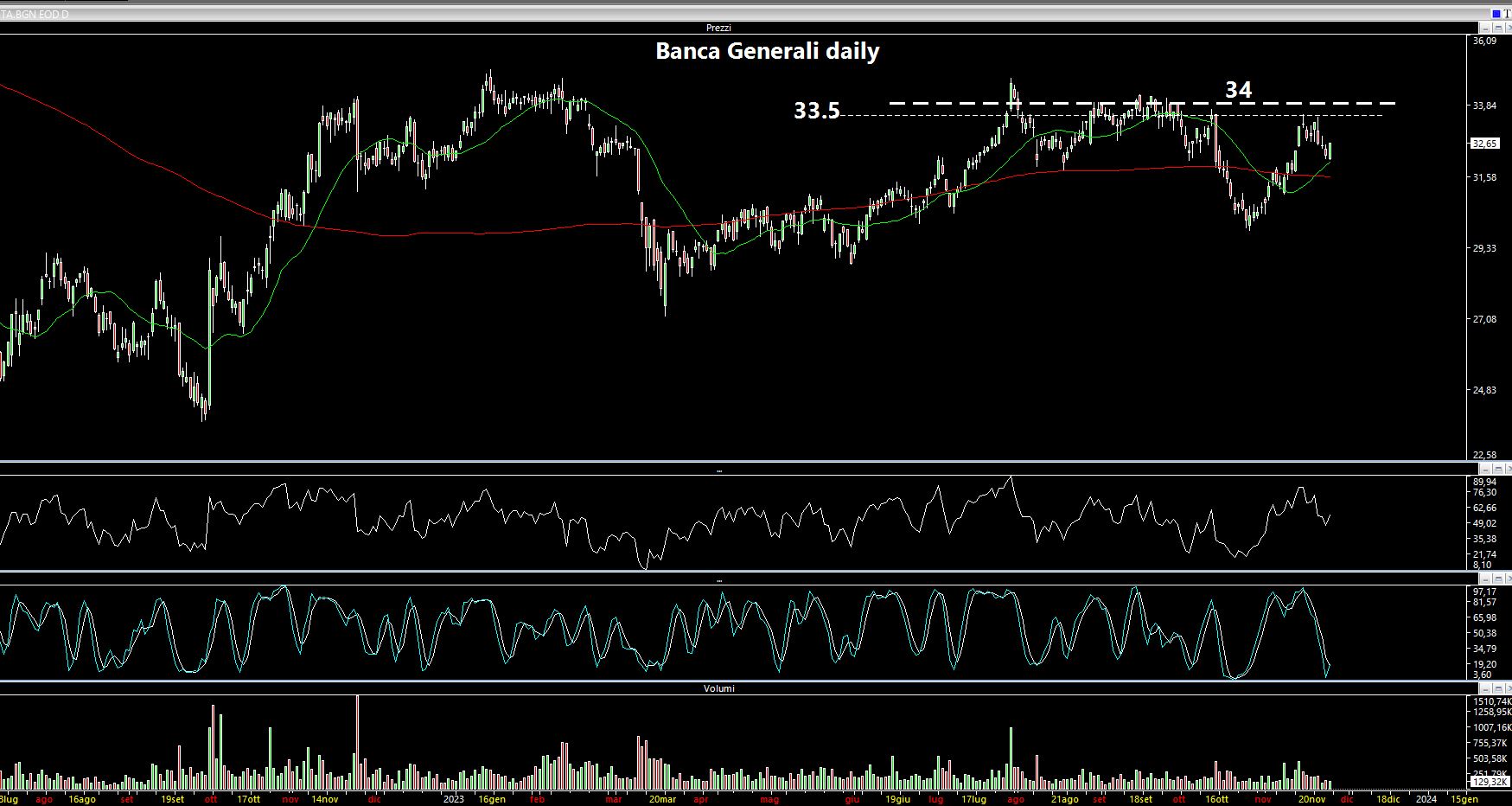The height and width of the screenshot is (806, 1512).
Task: Click the 36,09 price axis value
Action: coord(1484,41)
